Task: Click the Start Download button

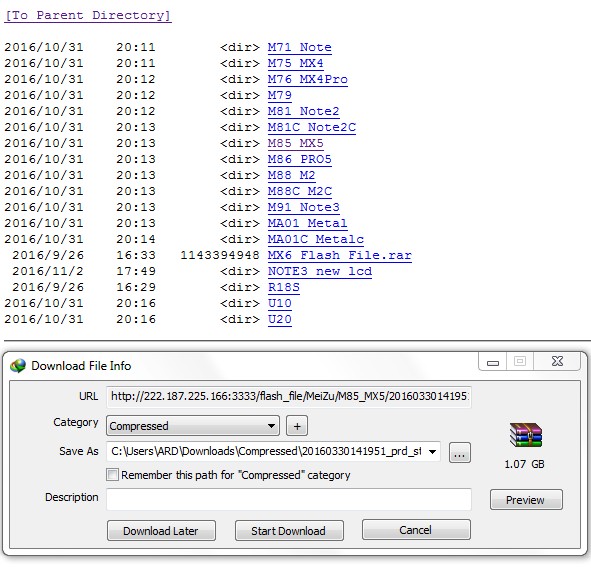Action: point(289,531)
